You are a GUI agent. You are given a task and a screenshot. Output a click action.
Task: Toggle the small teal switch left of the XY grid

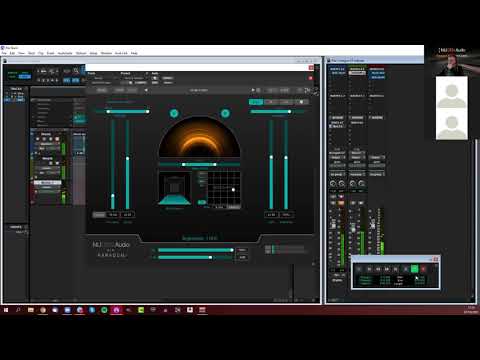(202, 202)
